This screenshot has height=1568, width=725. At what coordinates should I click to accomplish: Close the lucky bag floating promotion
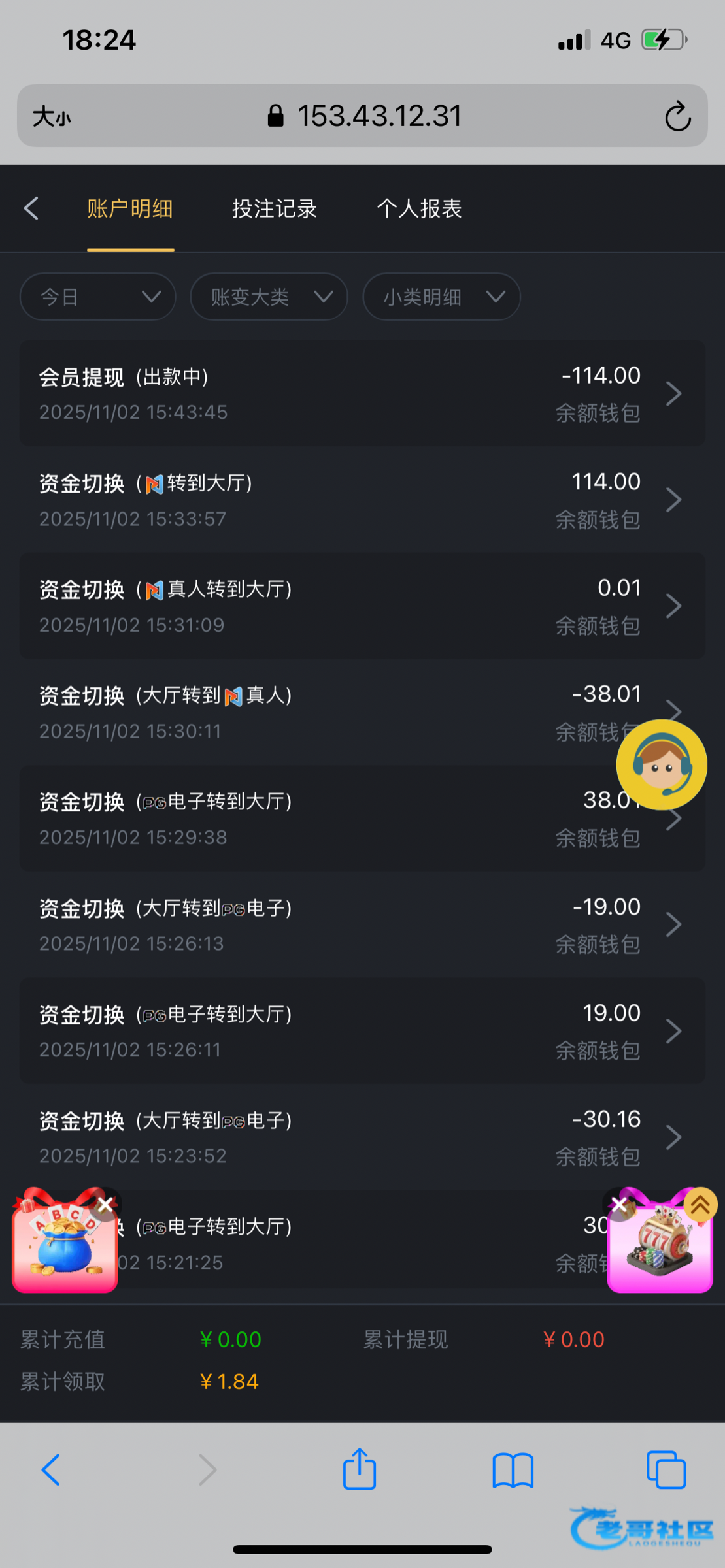(x=105, y=1203)
